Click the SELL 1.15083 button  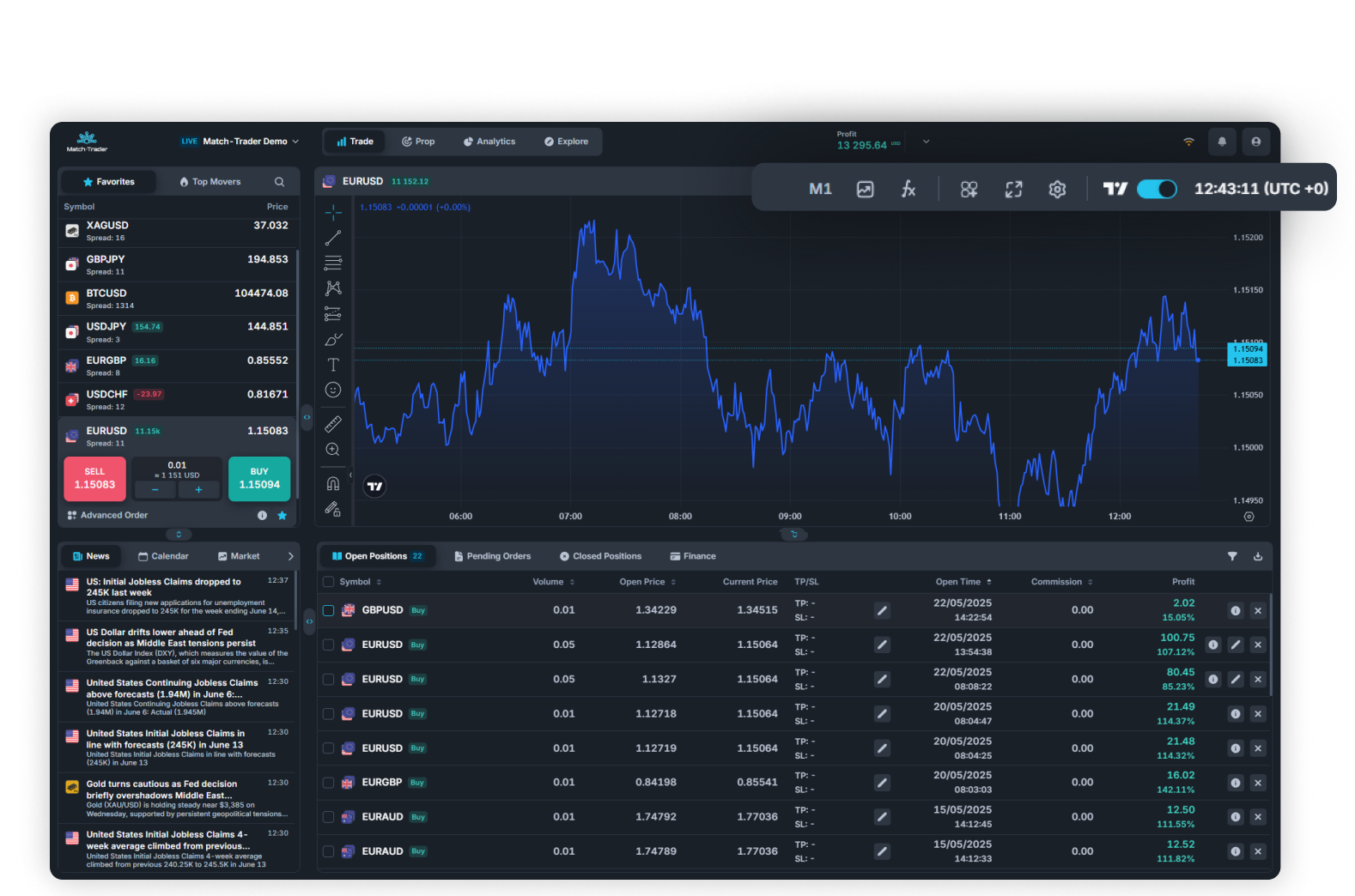94,479
